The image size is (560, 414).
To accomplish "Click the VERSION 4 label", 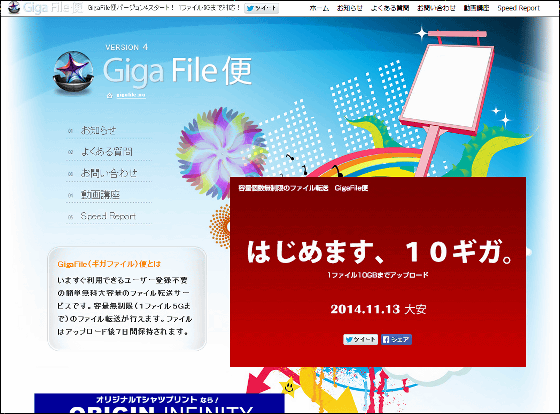I will [126, 47].
